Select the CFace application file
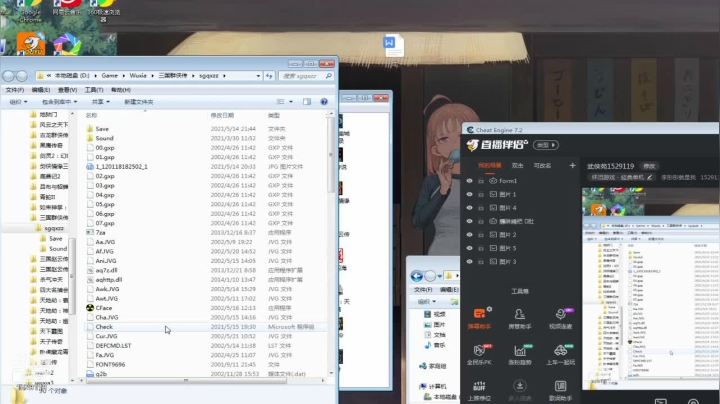Image resolution: width=720 pixels, height=404 pixels. pos(104,308)
